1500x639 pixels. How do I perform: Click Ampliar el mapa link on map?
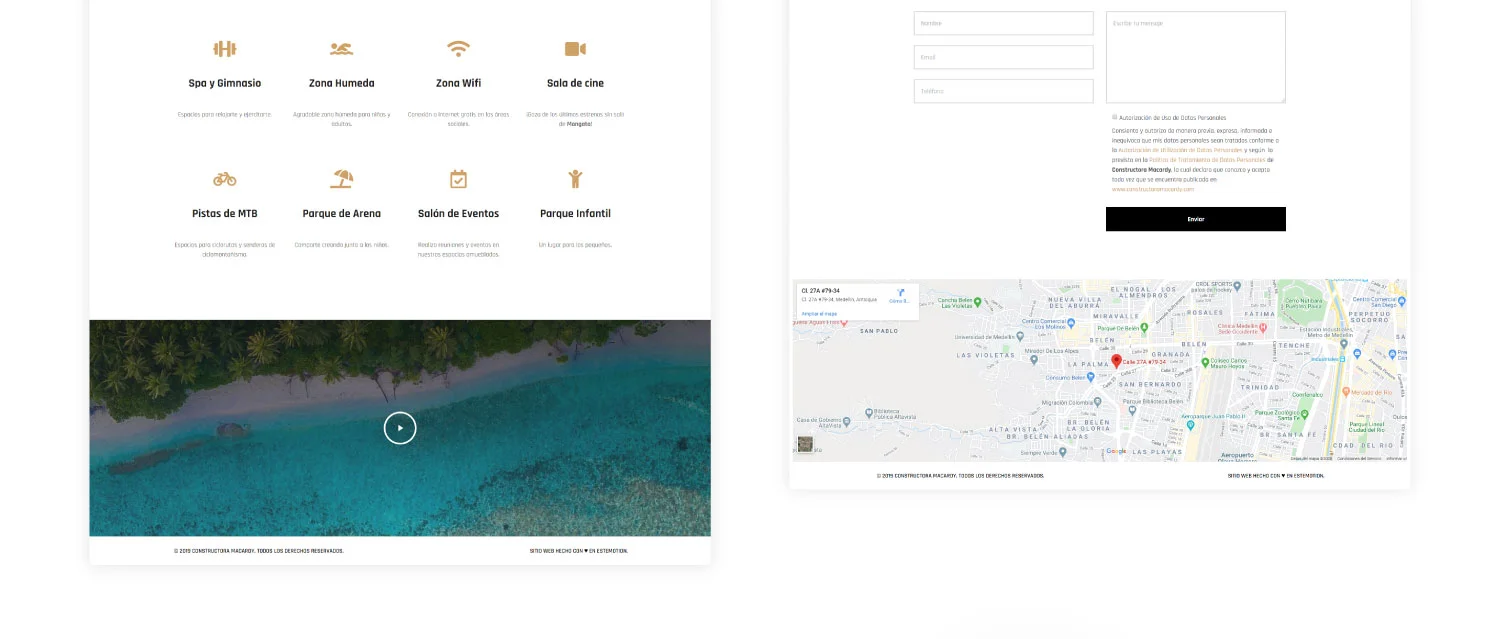click(818, 313)
